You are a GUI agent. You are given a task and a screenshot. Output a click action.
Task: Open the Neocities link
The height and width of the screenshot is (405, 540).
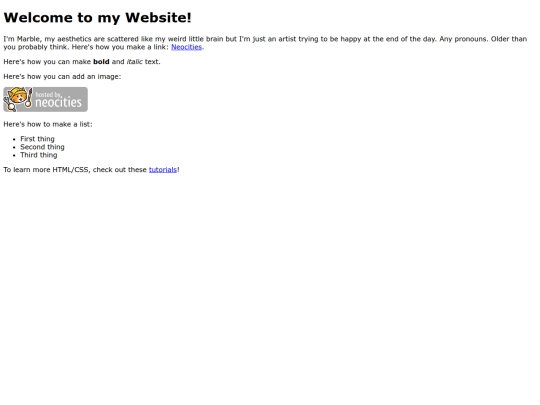[x=186, y=47]
